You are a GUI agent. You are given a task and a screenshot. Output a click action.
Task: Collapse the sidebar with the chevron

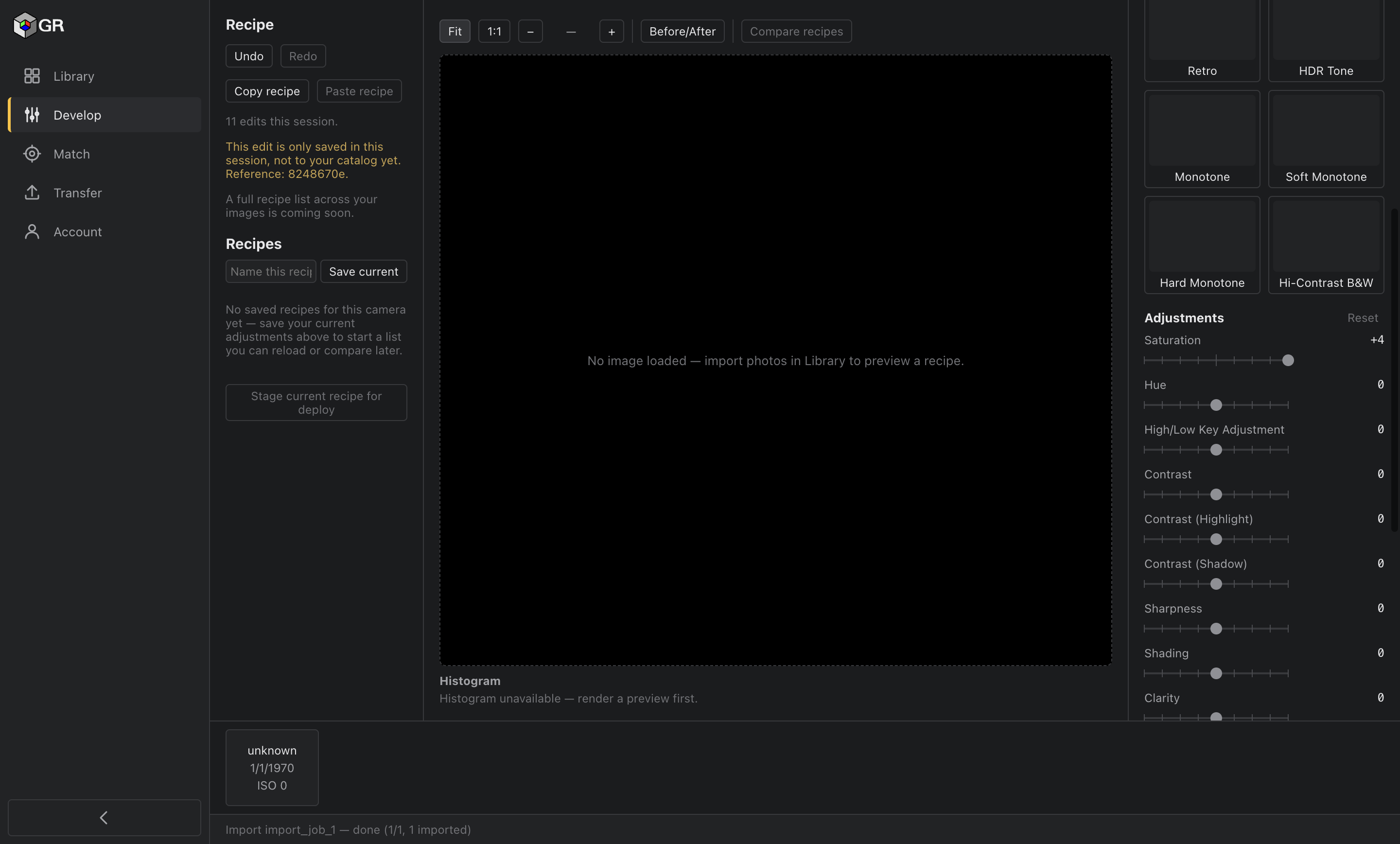pyautogui.click(x=104, y=817)
